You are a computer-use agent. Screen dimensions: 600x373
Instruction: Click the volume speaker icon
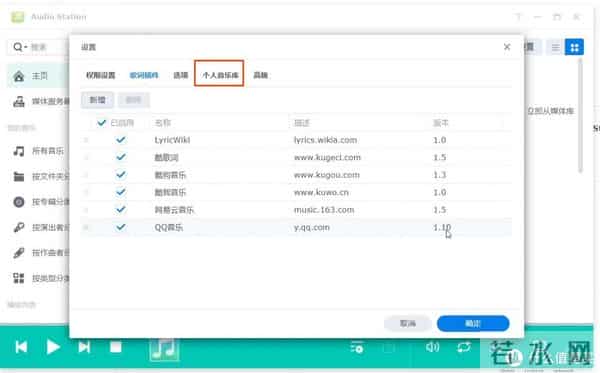click(x=432, y=347)
